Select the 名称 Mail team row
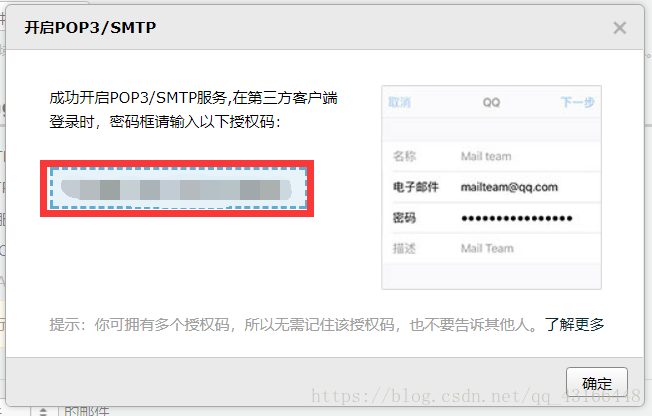The width and height of the screenshot is (652, 416). point(491,156)
